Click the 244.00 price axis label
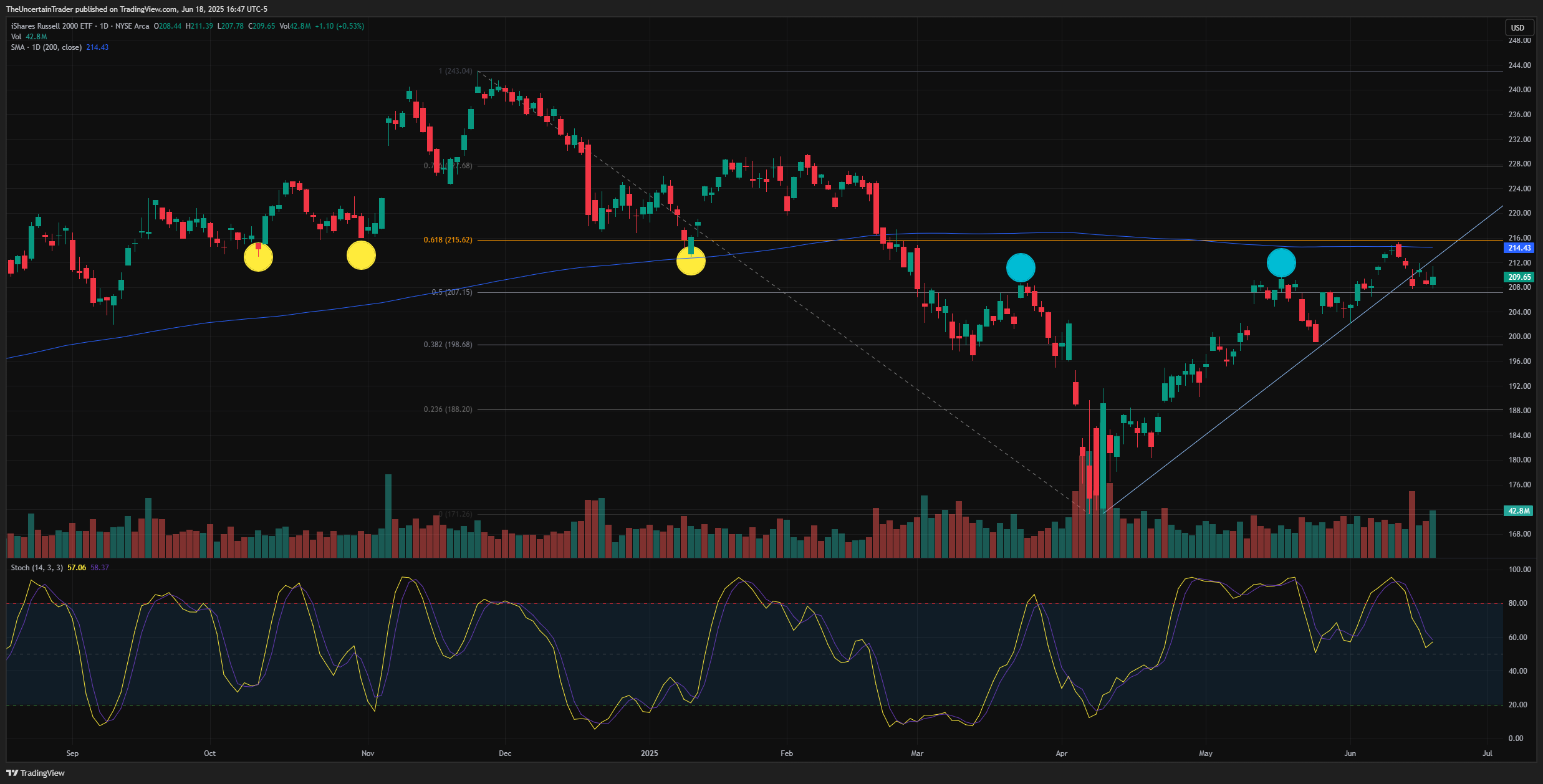The height and width of the screenshot is (784, 1543). 1519,65
